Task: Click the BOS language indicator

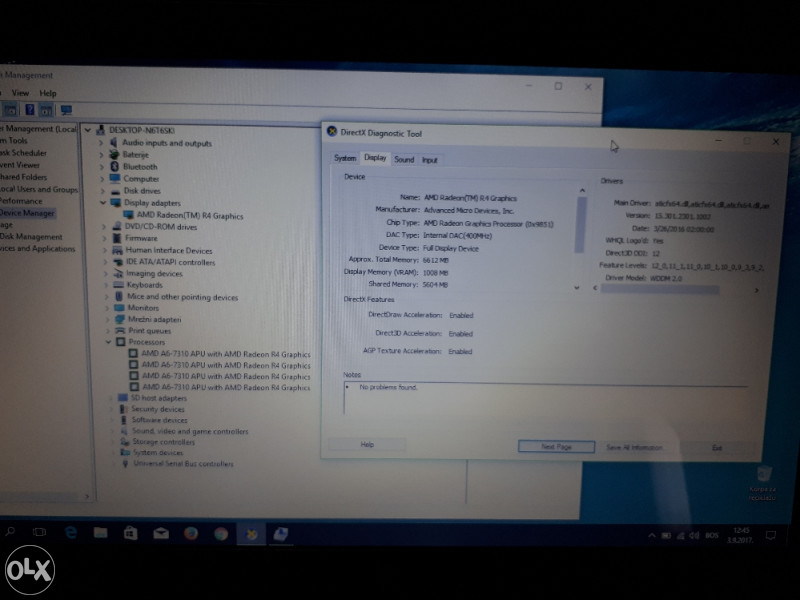Action: pos(712,535)
